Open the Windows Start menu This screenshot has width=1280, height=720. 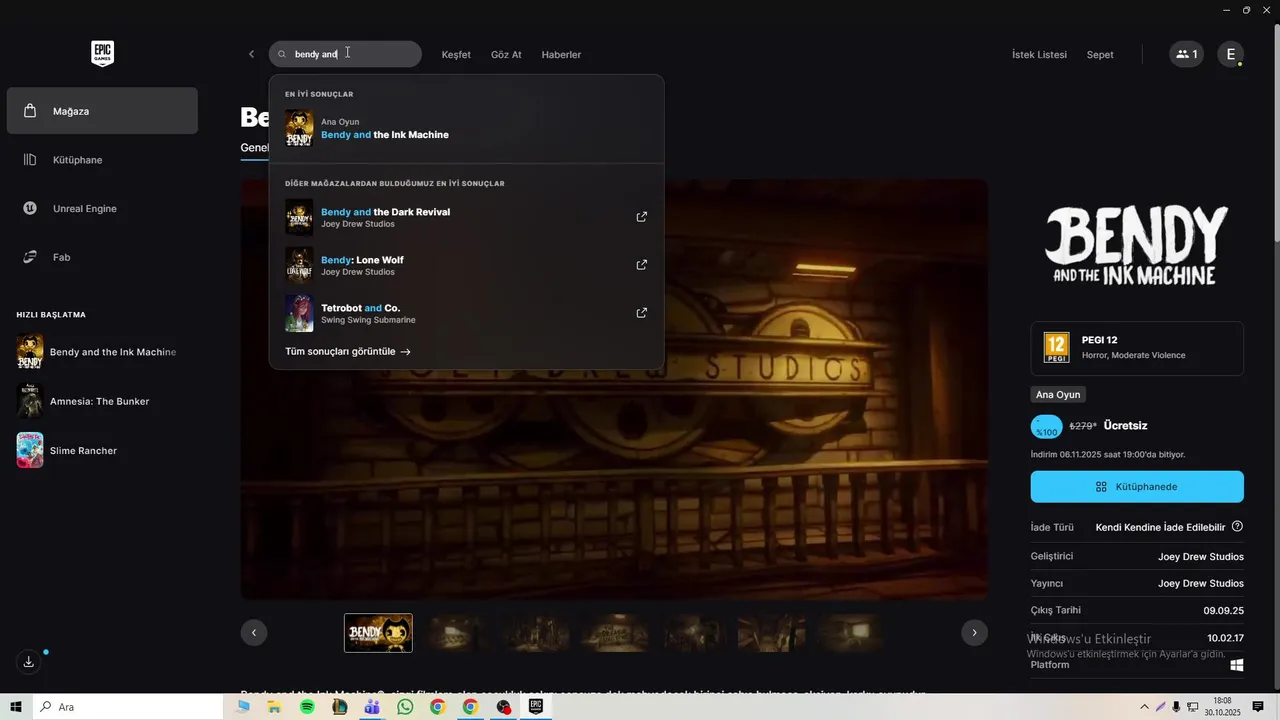tap(16, 707)
